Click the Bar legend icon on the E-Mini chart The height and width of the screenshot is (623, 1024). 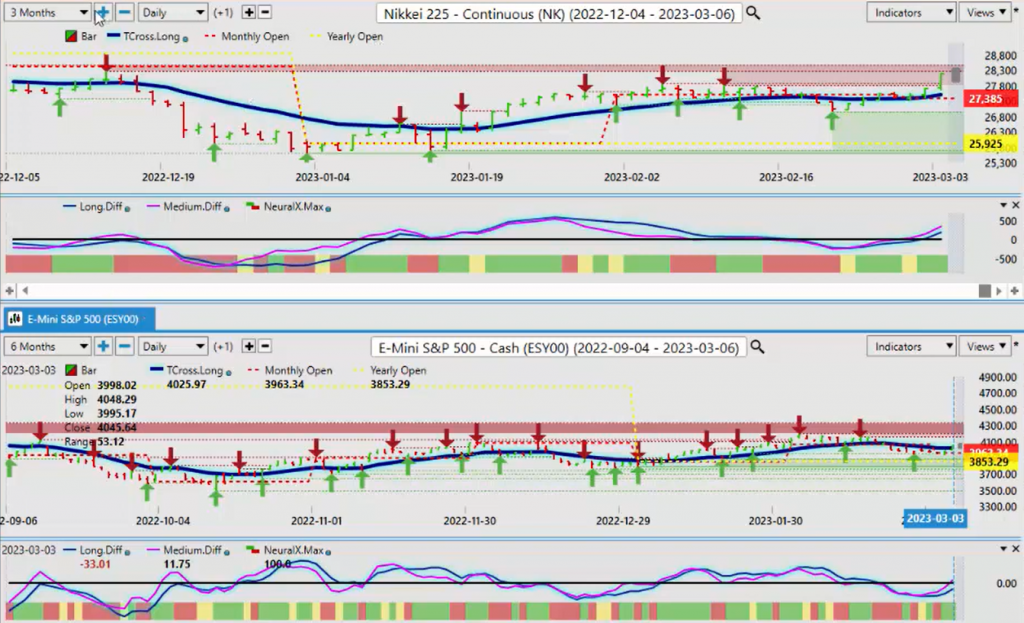coord(71,370)
